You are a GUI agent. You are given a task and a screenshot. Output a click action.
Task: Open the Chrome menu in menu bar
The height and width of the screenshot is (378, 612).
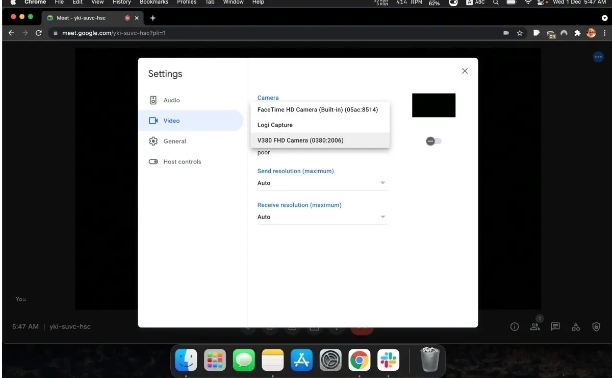click(x=35, y=2)
